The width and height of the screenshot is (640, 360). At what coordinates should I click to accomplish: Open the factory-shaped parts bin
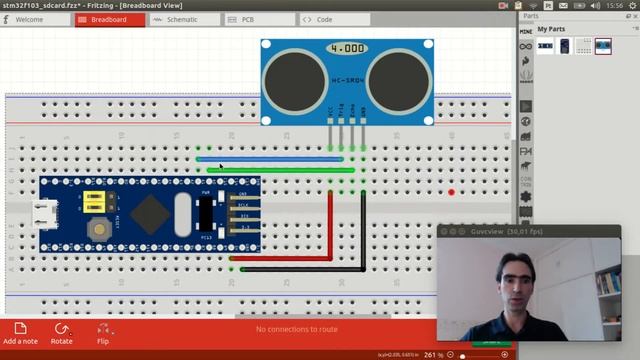click(526, 136)
